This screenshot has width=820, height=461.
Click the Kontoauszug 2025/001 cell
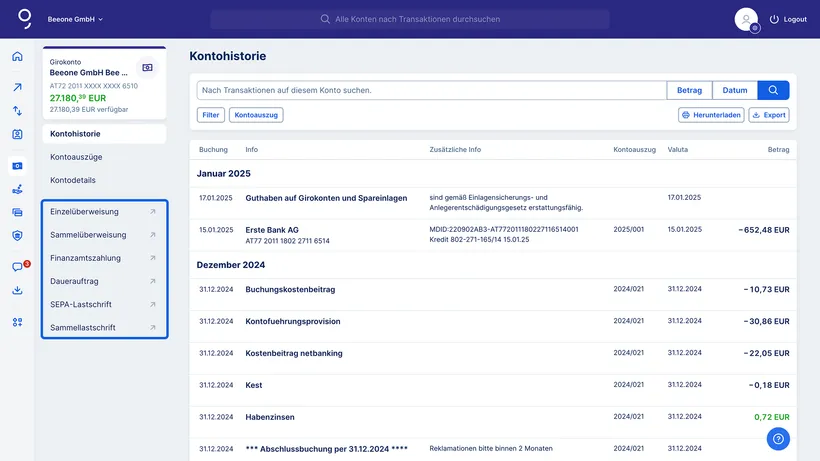[x=629, y=229]
